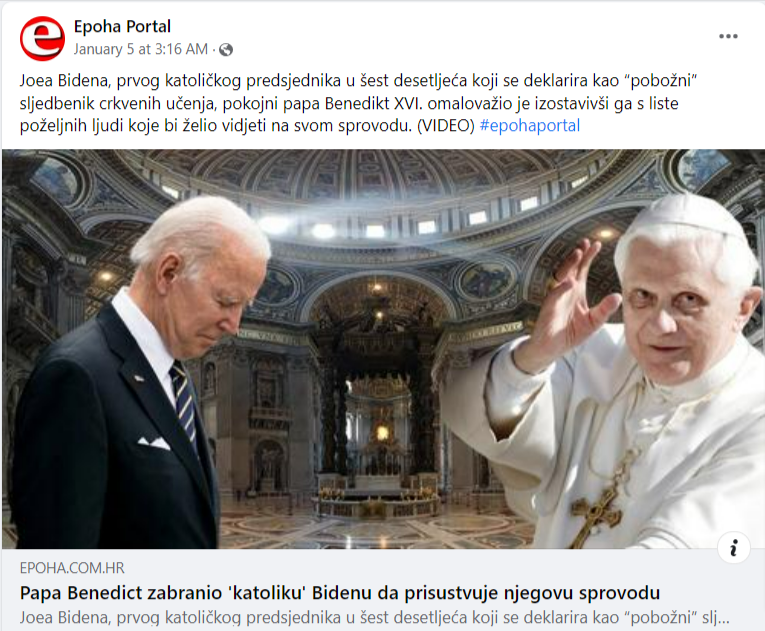Click the round info 'i' icon
Viewport: 765px width, 631px height.
733,548
